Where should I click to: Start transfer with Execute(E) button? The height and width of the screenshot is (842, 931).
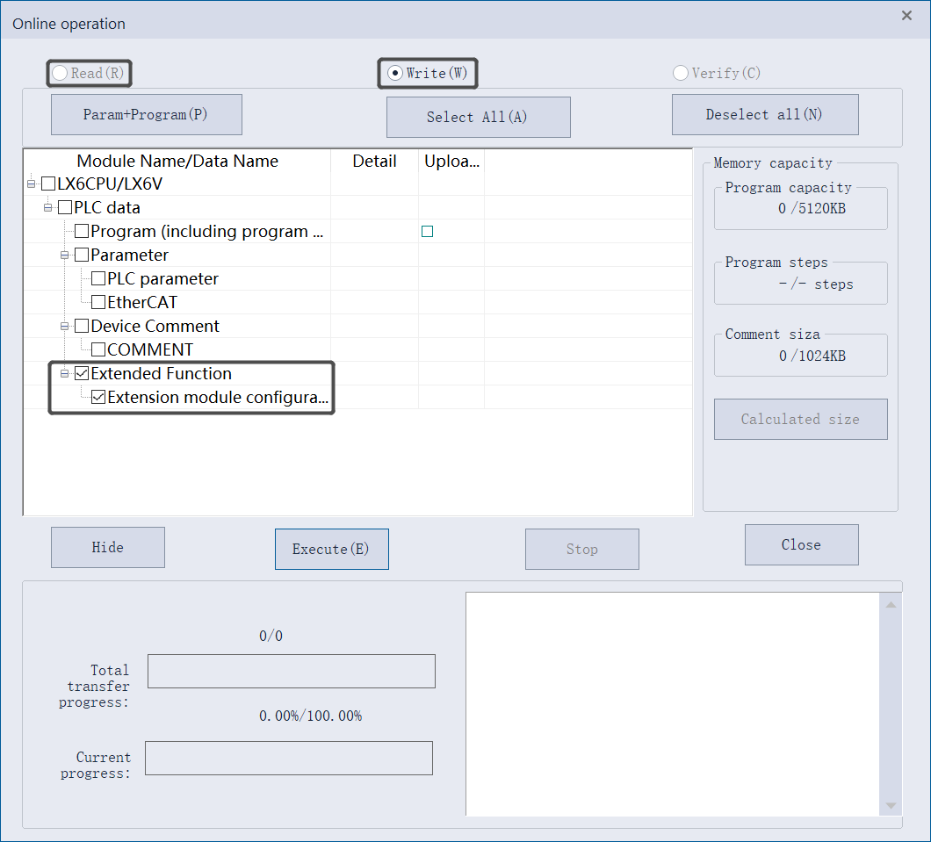[331, 549]
